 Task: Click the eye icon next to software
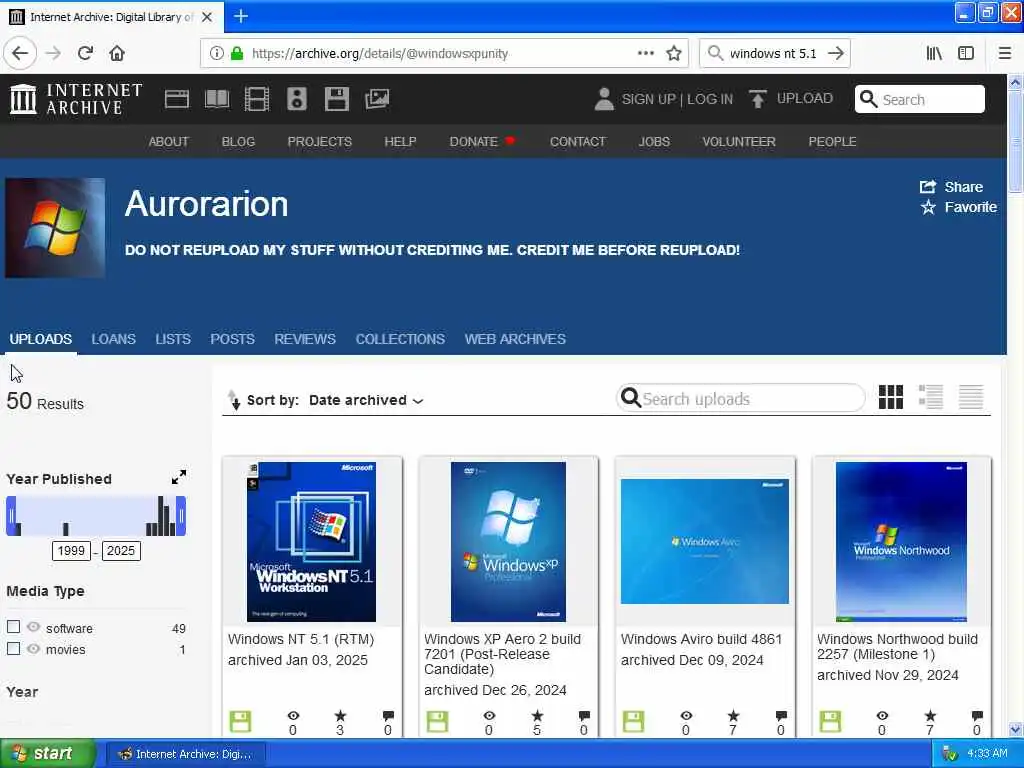[x=33, y=627]
